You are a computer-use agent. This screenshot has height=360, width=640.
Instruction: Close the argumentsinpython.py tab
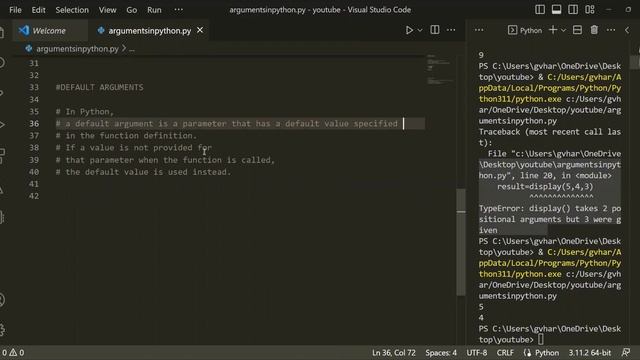(x=200, y=30)
